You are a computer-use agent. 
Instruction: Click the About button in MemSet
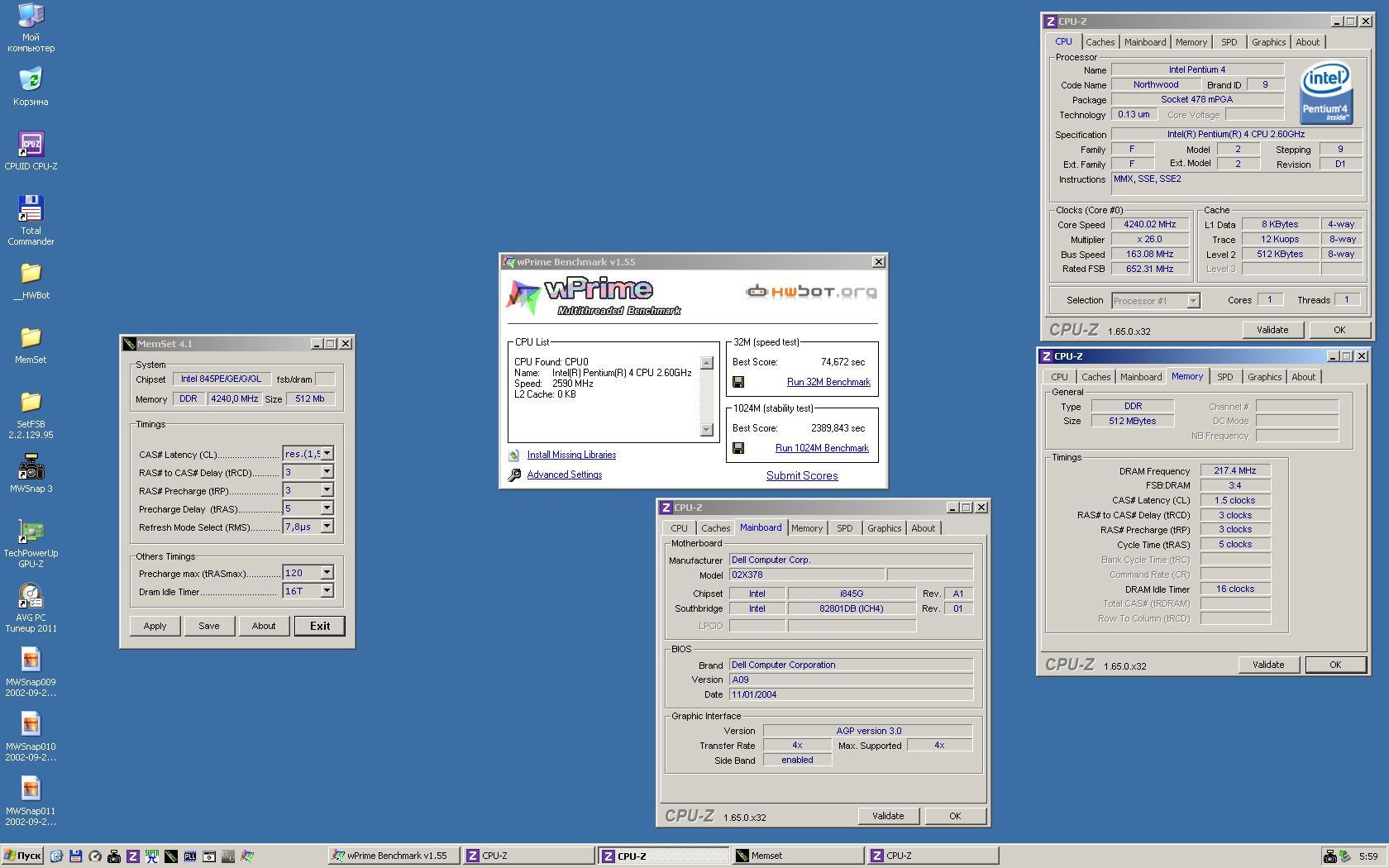click(x=263, y=626)
